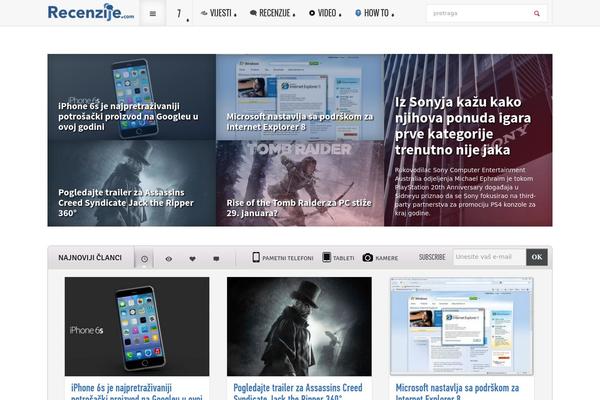Confirm subscription with OK button
Screen dimensions: 600x400
coord(537,257)
